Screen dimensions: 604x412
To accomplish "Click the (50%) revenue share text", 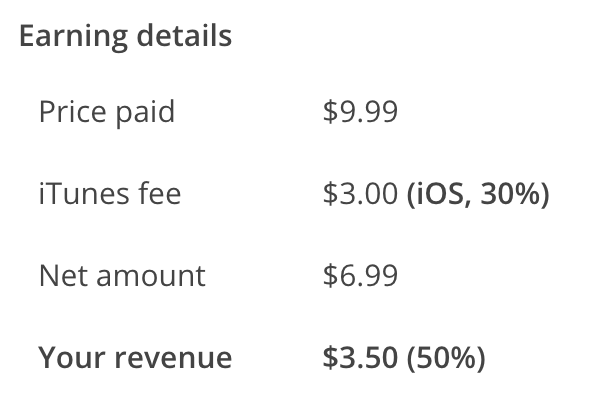I will click(x=446, y=357).
